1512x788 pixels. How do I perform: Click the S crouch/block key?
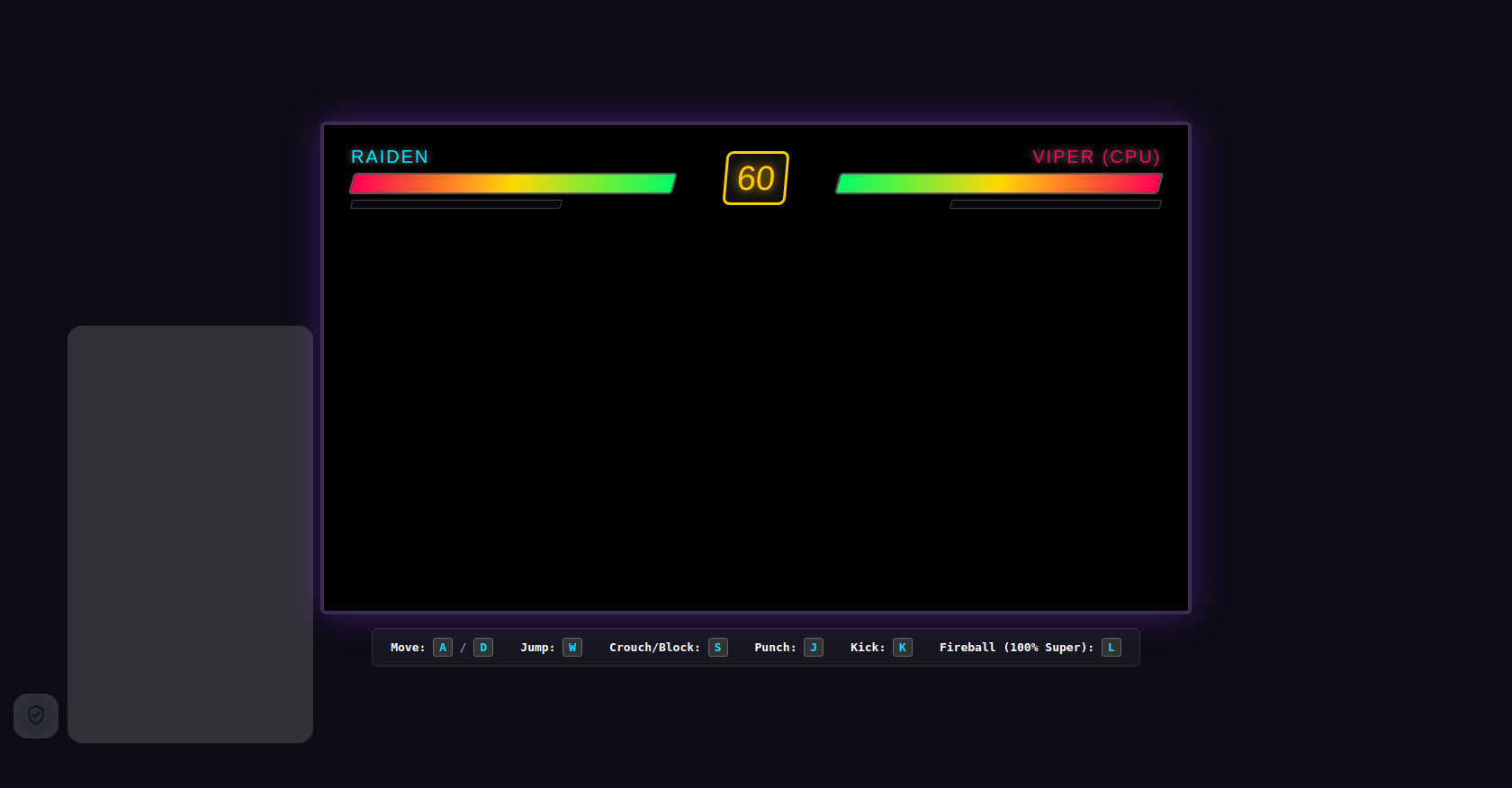point(718,648)
